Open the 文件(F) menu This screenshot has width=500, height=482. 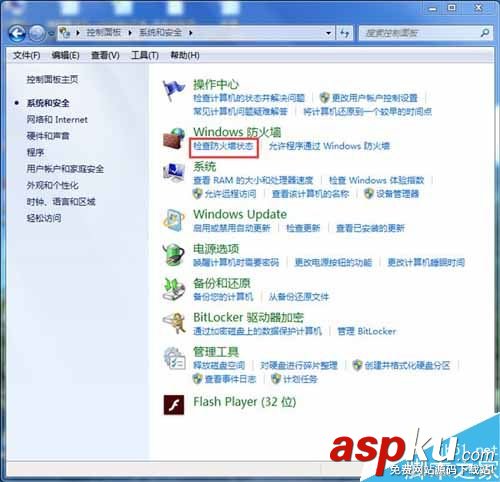pyautogui.click(x=26, y=55)
